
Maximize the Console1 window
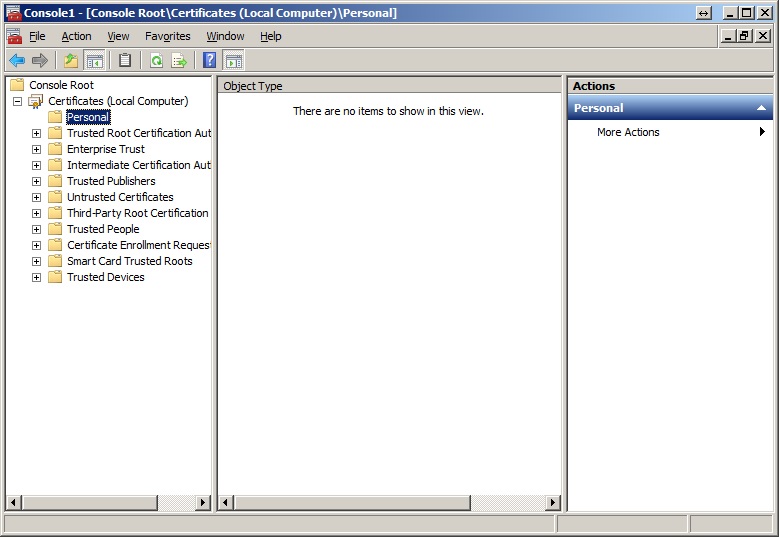(x=747, y=13)
